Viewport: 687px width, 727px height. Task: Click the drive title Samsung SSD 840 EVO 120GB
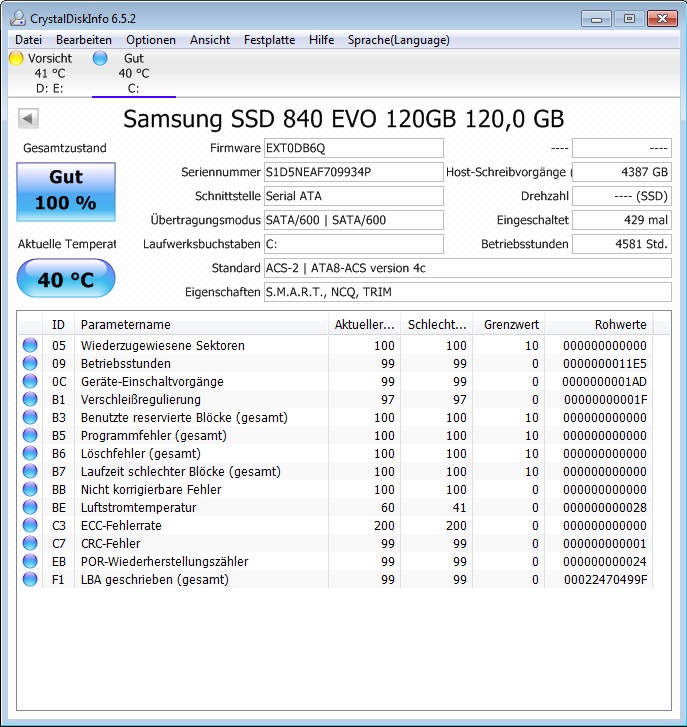tap(344, 119)
